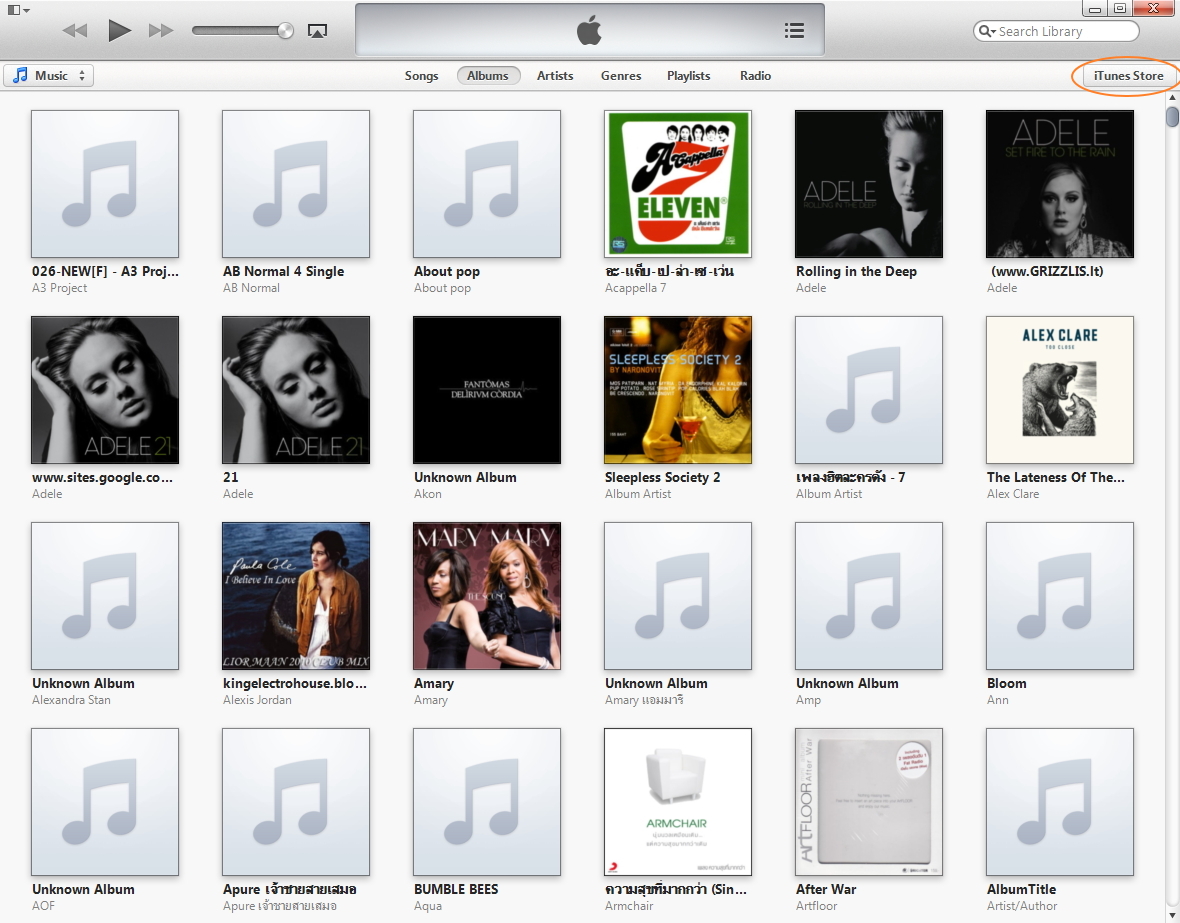Open the Alex Clare Lateness album cover
The height and width of the screenshot is (923, 1180).
click(x=1060, y=390)
